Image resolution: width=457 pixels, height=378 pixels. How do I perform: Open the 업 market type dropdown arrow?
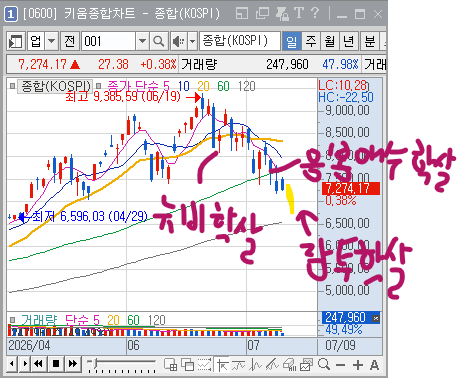tap(51, 41)
